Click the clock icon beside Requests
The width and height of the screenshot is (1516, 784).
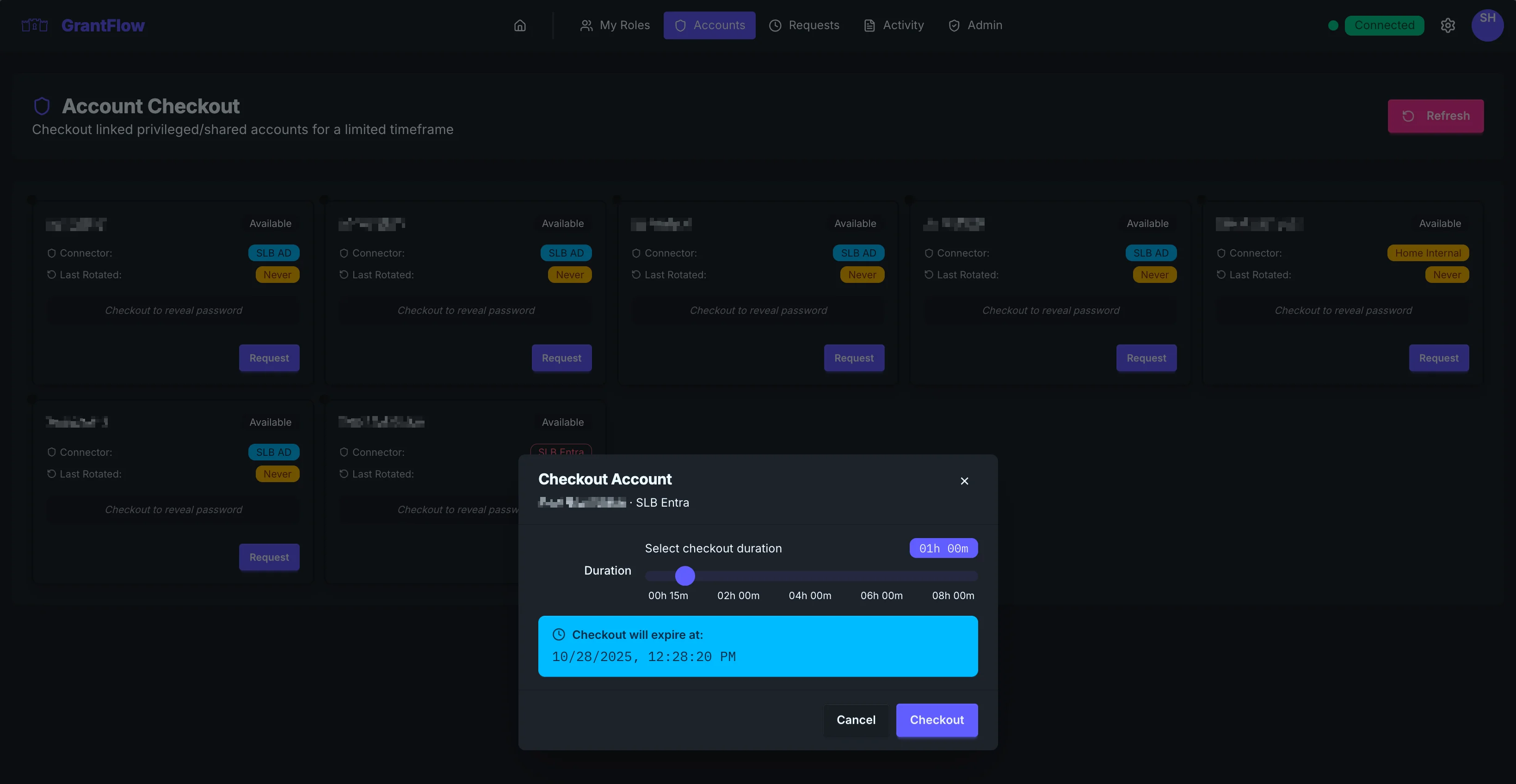[x=775, y=25]
